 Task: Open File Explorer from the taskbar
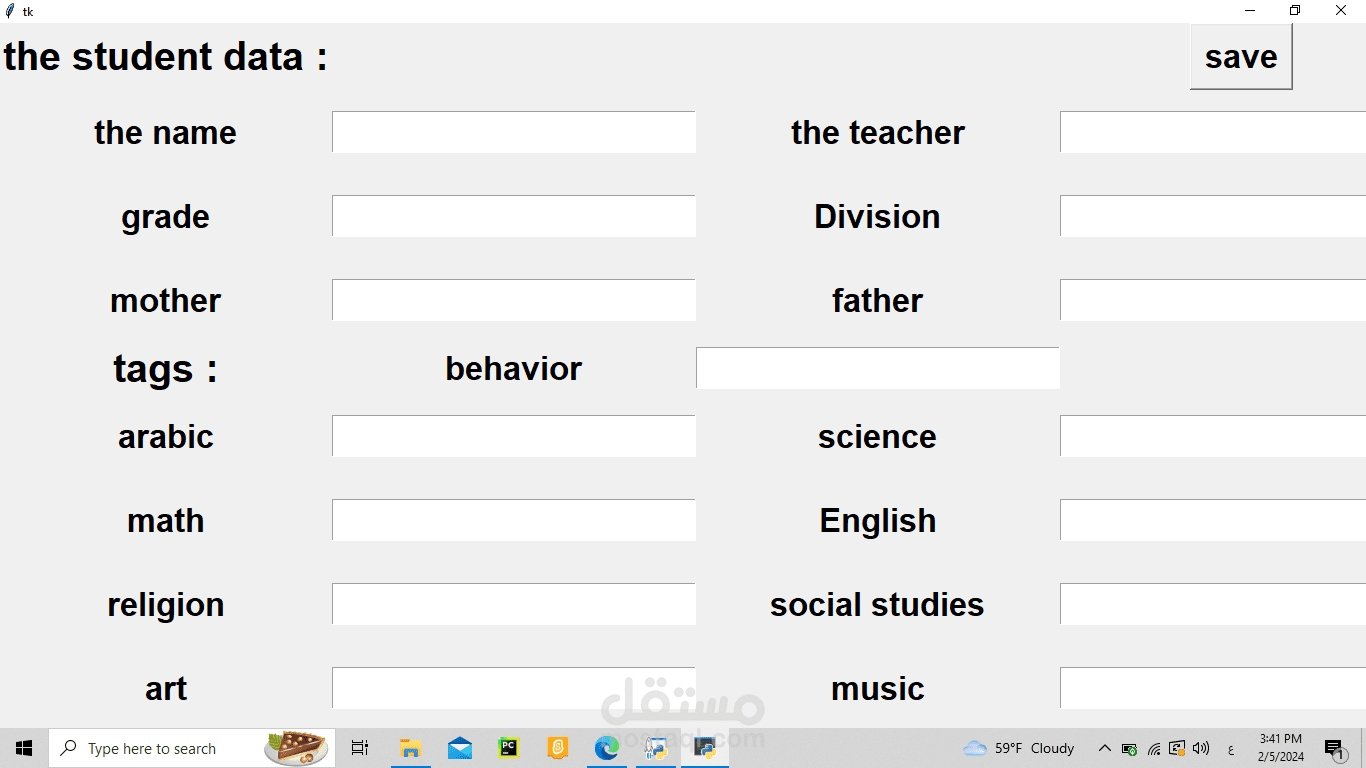point(410,748)
